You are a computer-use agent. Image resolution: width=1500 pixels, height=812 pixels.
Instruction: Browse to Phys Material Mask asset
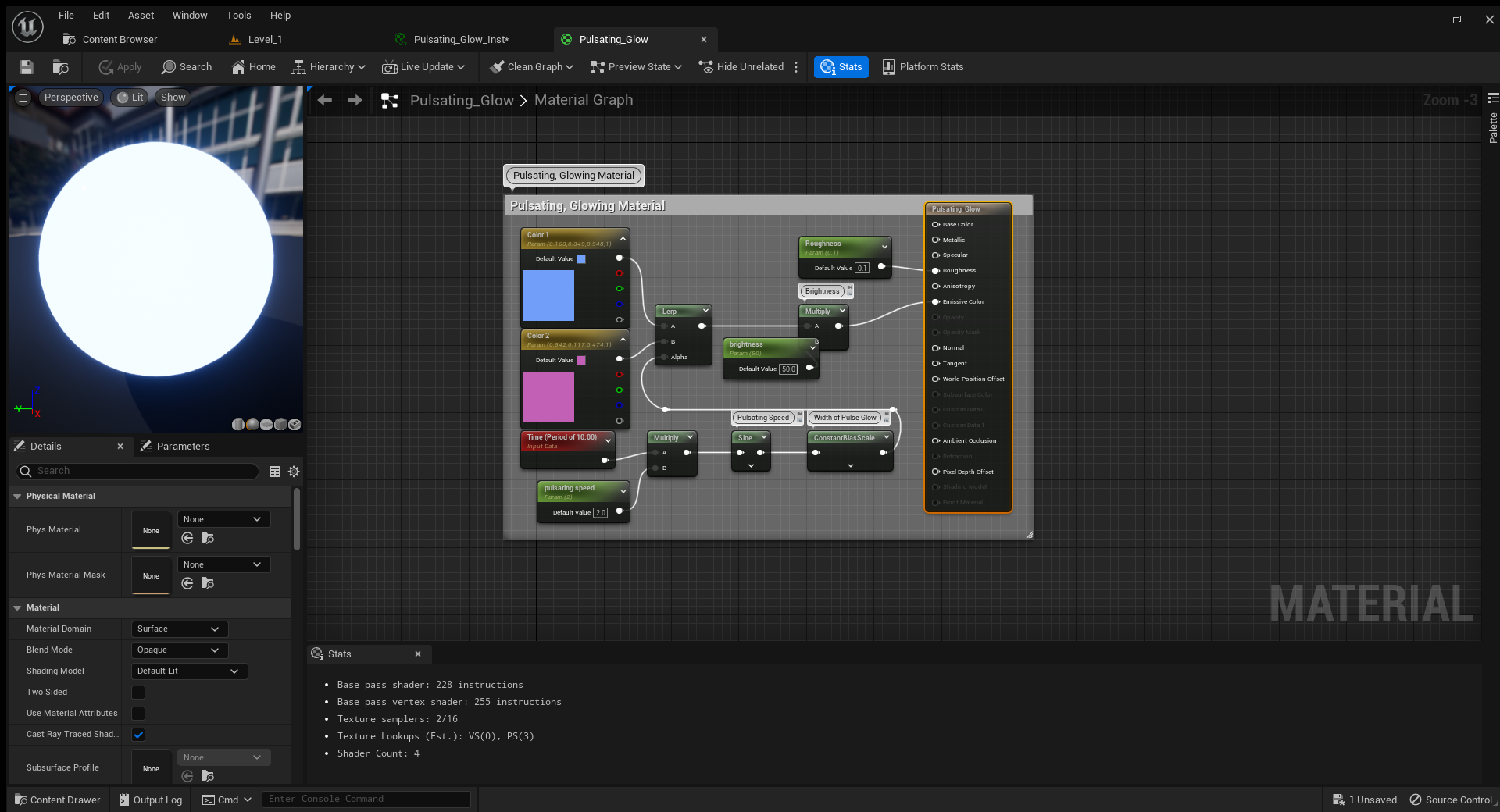pyautogui.click(x=207, y=583)
